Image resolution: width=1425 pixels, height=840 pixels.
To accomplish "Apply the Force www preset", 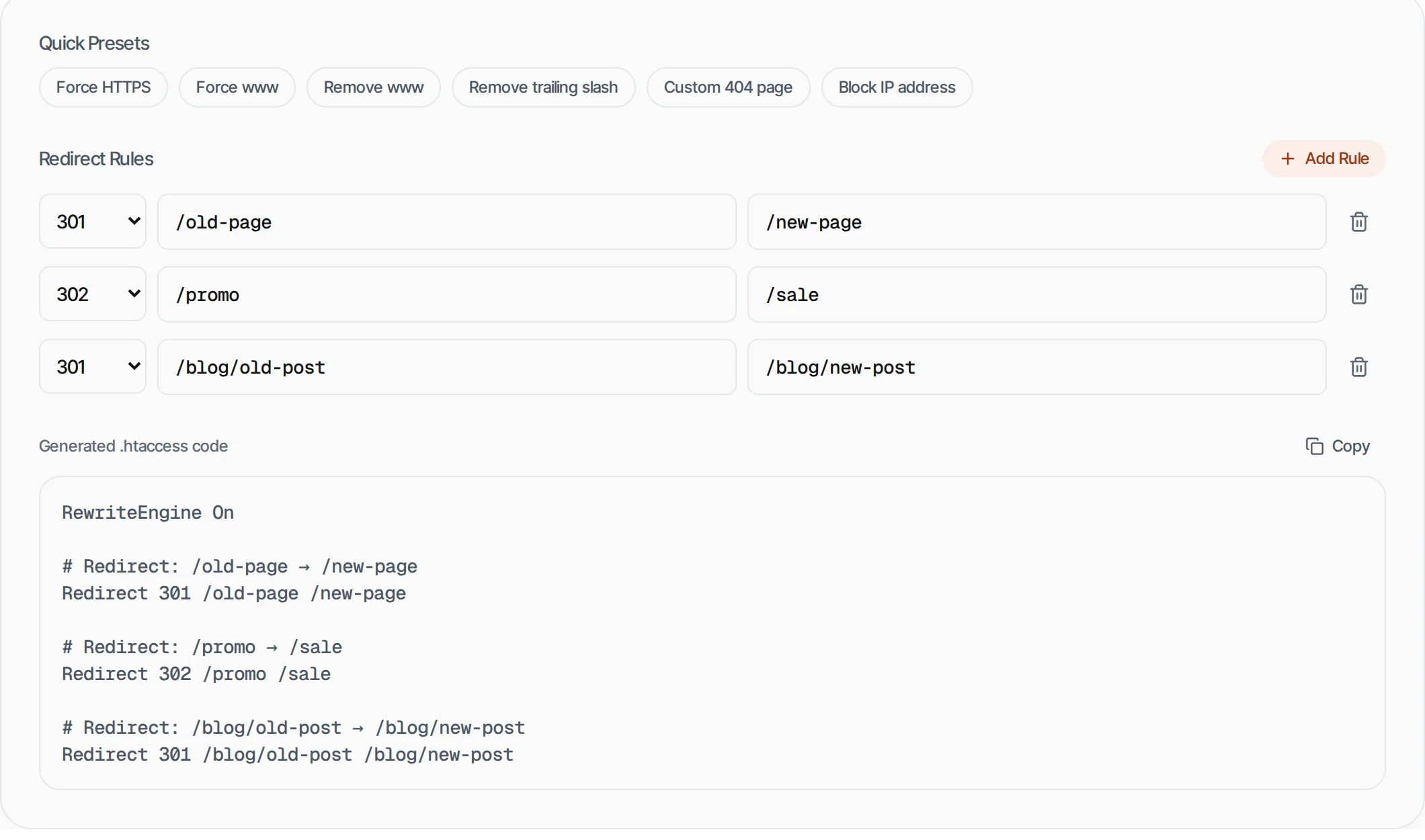I will pyautogui.click(x=237, y=87).
